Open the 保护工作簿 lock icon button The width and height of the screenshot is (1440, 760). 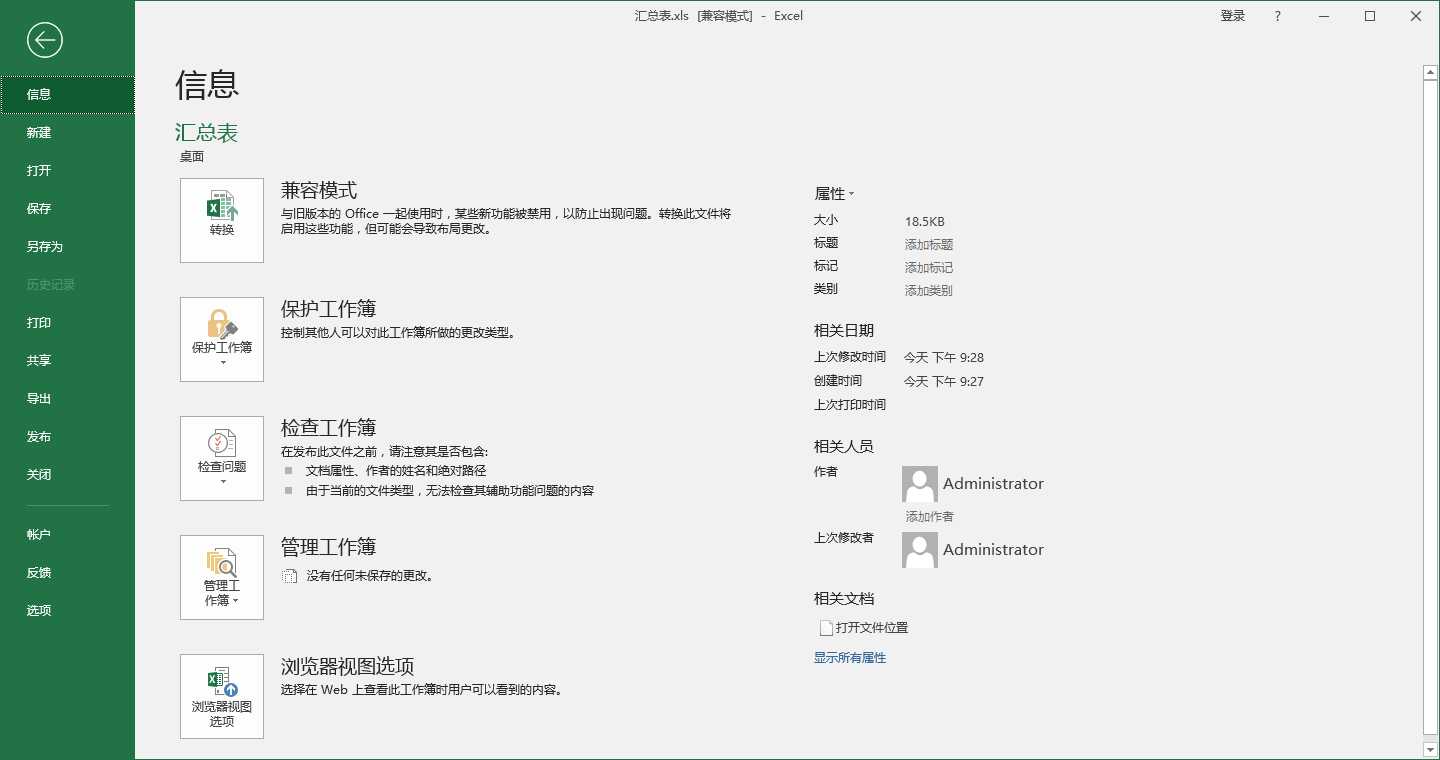tap(222, 339)
